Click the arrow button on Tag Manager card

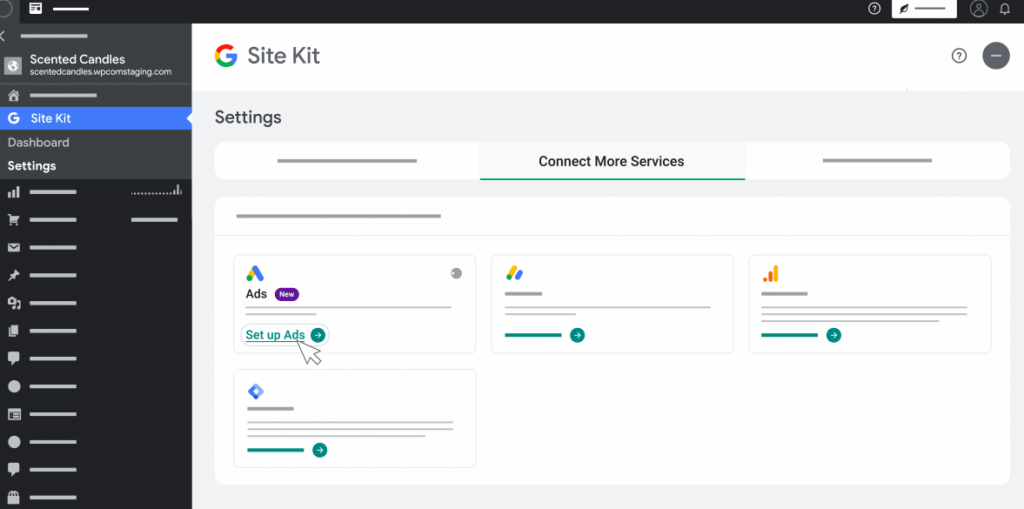(319, 450)
